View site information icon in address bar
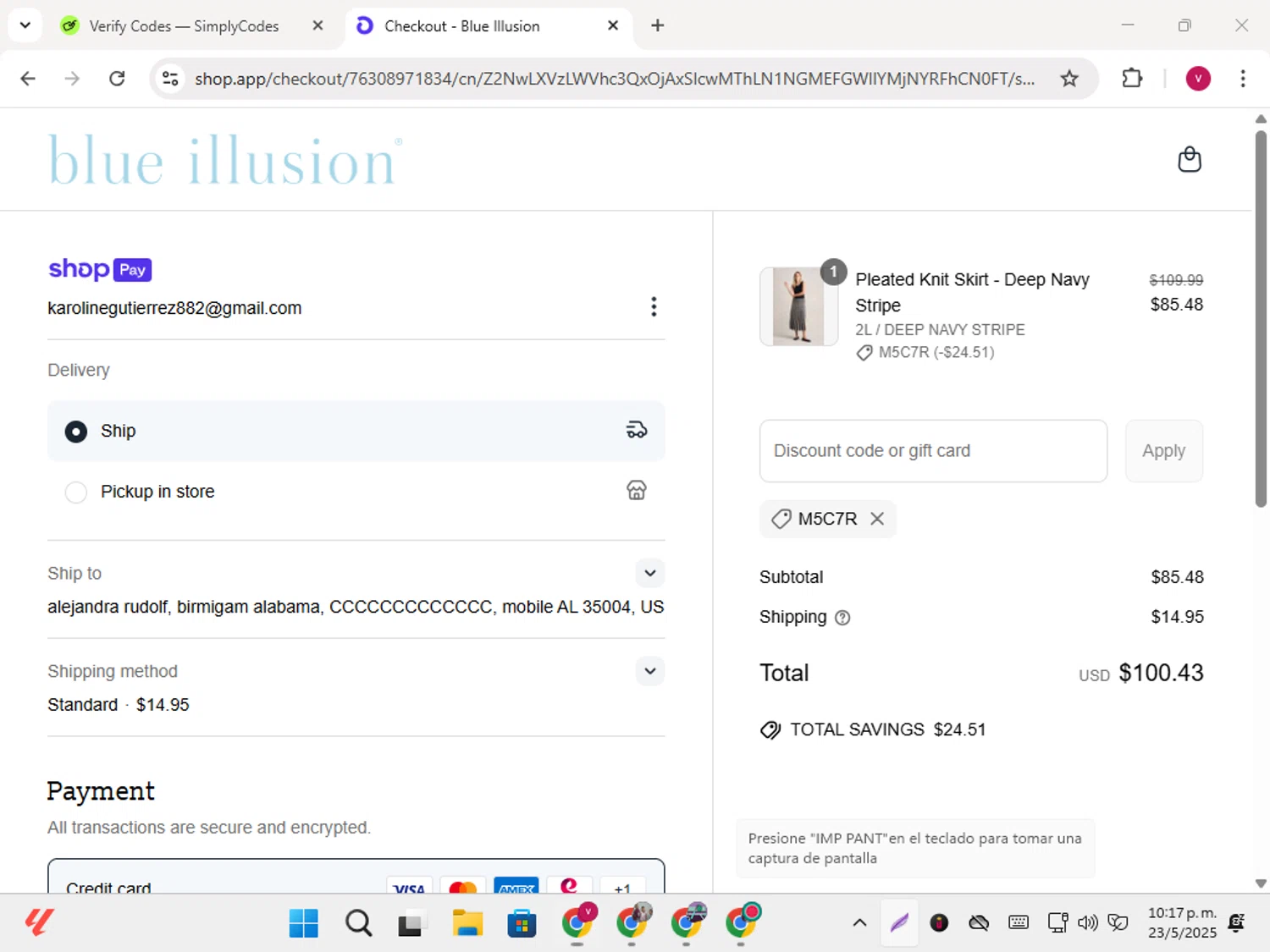Image resolution: width=1270 pixels, height=952 pixels. point(170,79)
